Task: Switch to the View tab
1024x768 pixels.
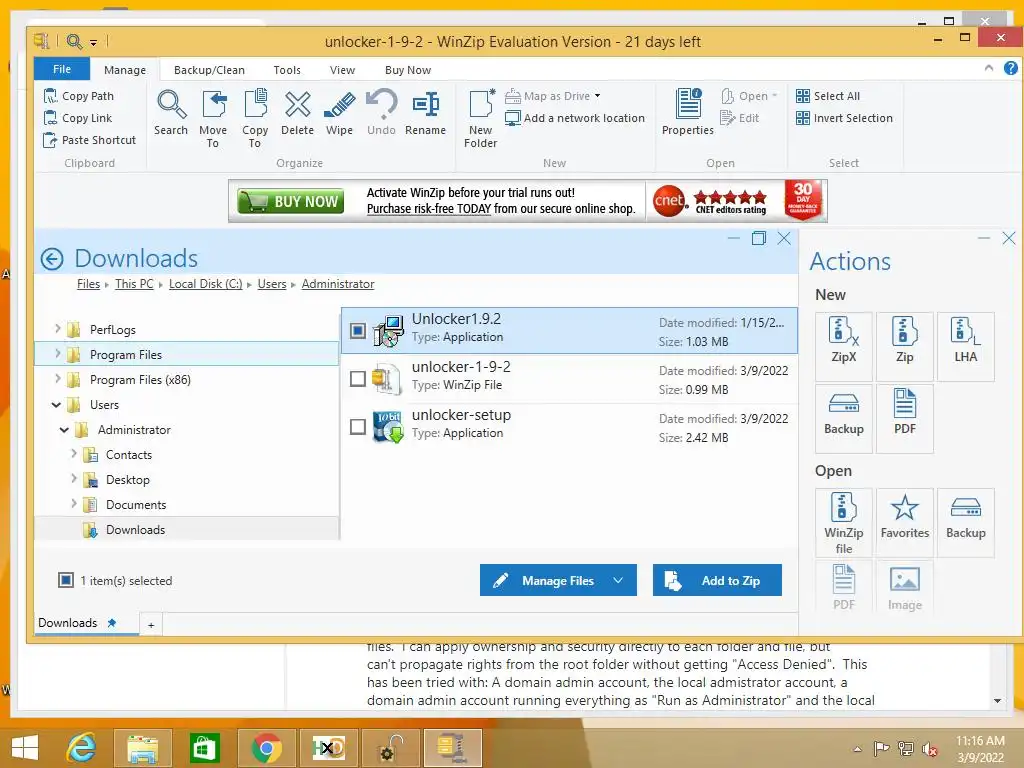Action: (342, 70)
